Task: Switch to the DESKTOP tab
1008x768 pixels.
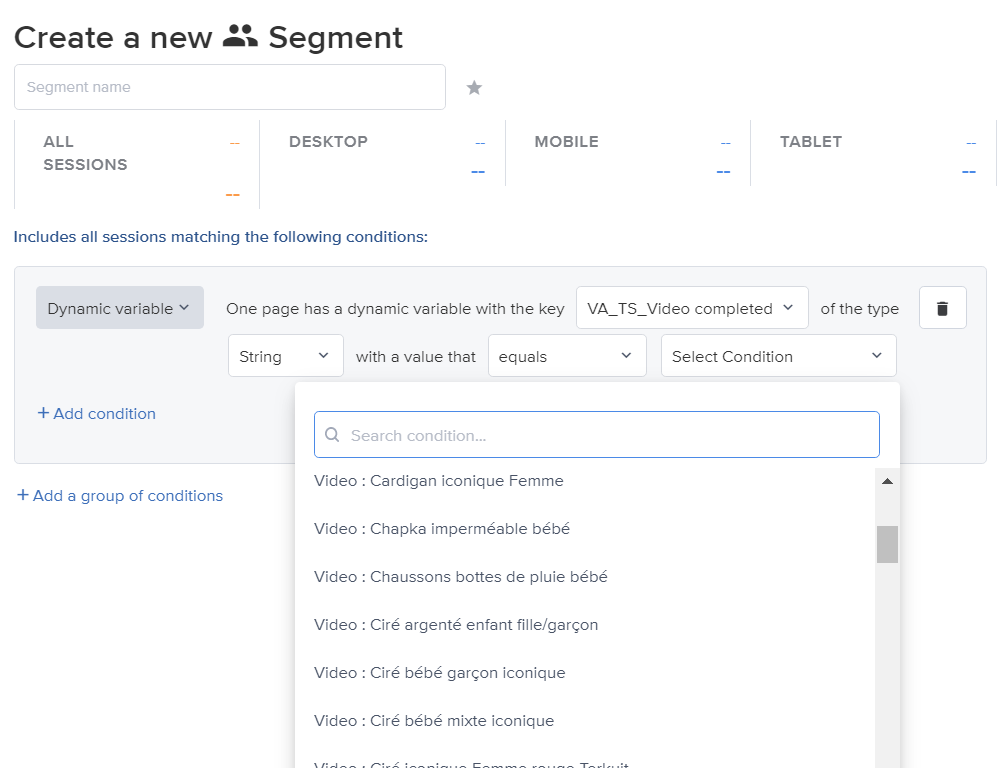Action: click(328, 141)
